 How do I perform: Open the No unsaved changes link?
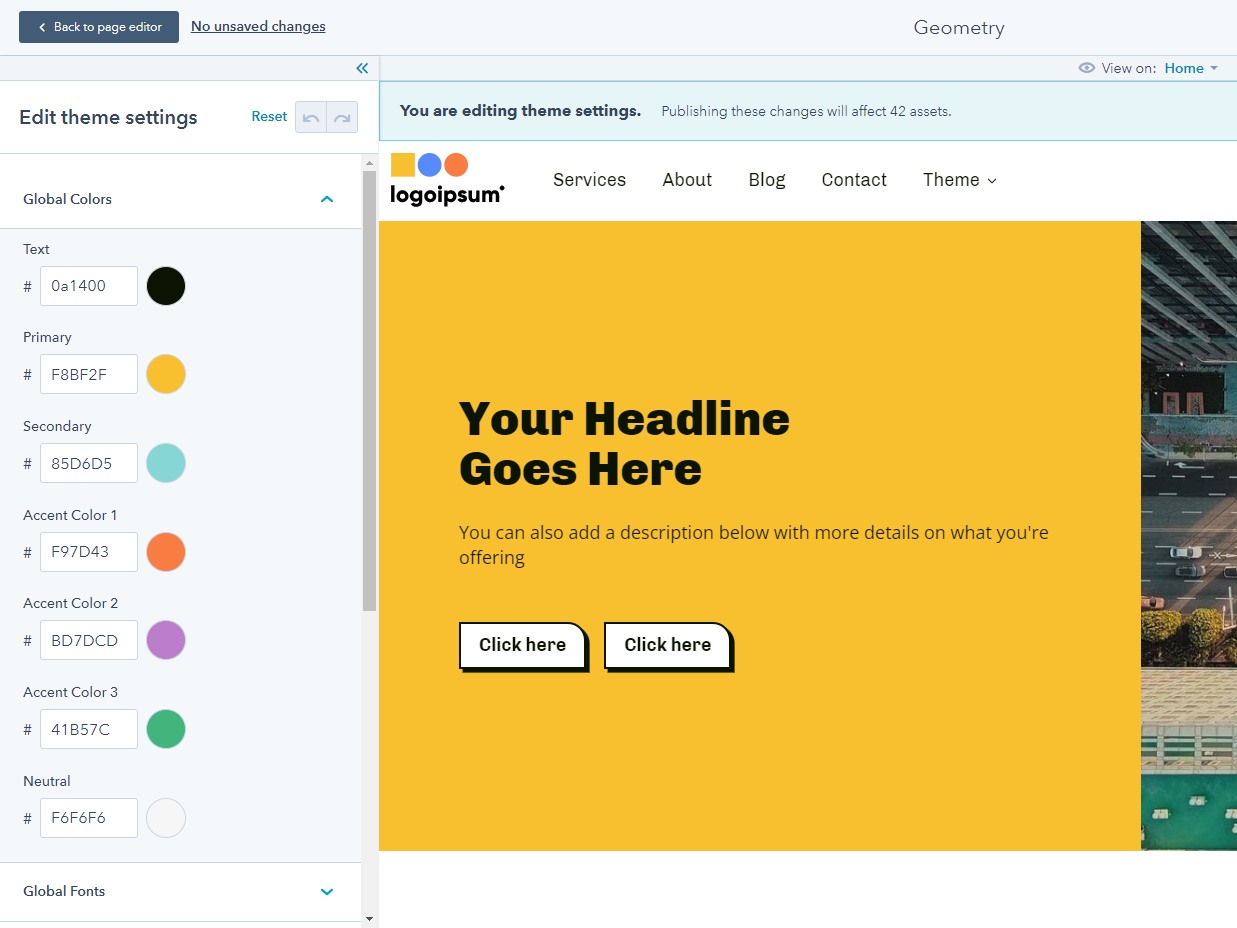click(258, 27)
